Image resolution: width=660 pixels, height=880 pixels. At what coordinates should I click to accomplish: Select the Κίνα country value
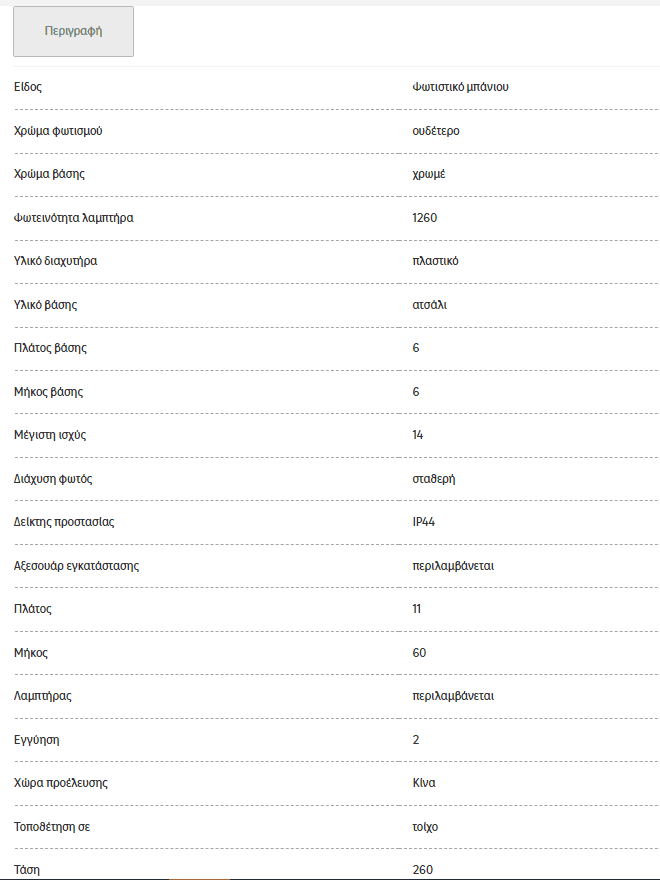424,783
